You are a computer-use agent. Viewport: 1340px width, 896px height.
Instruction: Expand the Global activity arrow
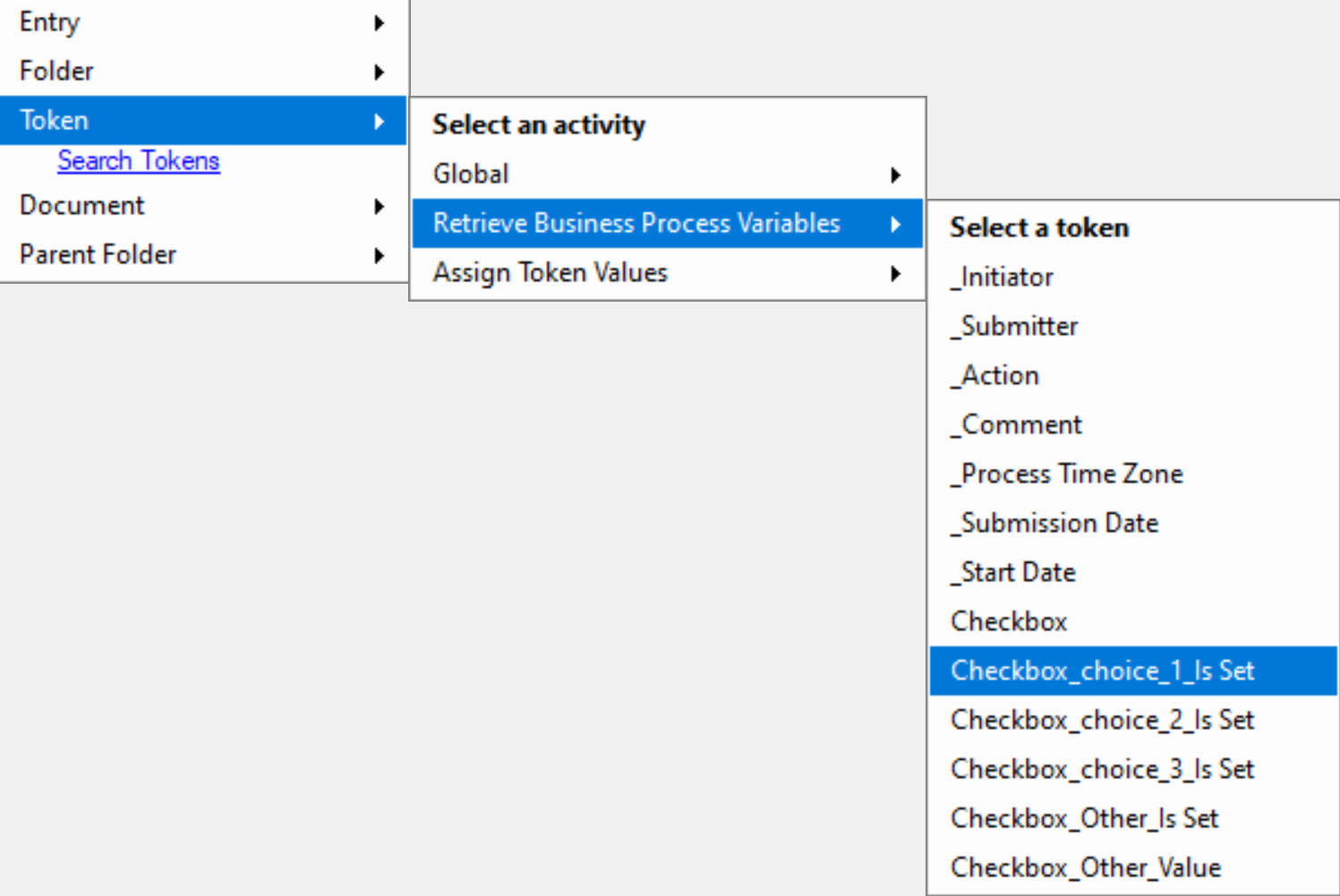click(x=895, y=175)
